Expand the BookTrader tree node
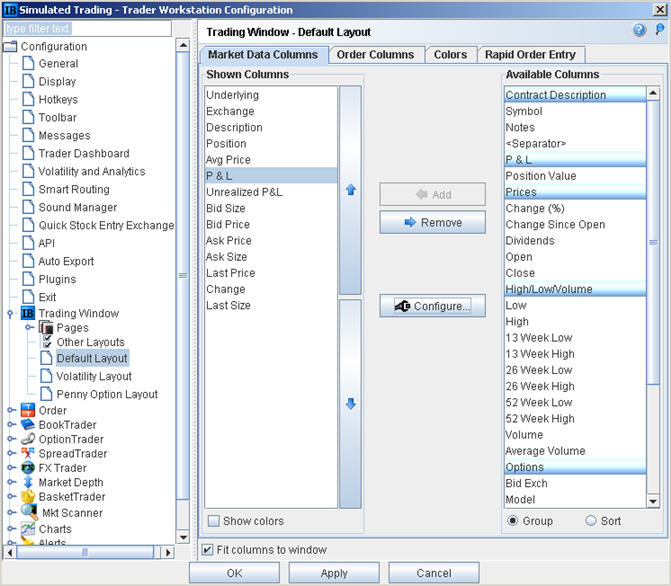This screenshot has height=586, width=671. pyautogui.click(x=11, y=425)
